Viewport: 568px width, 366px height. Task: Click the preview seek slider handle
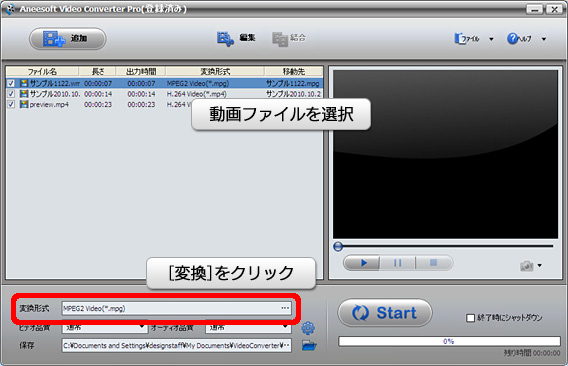coord(338,247)
